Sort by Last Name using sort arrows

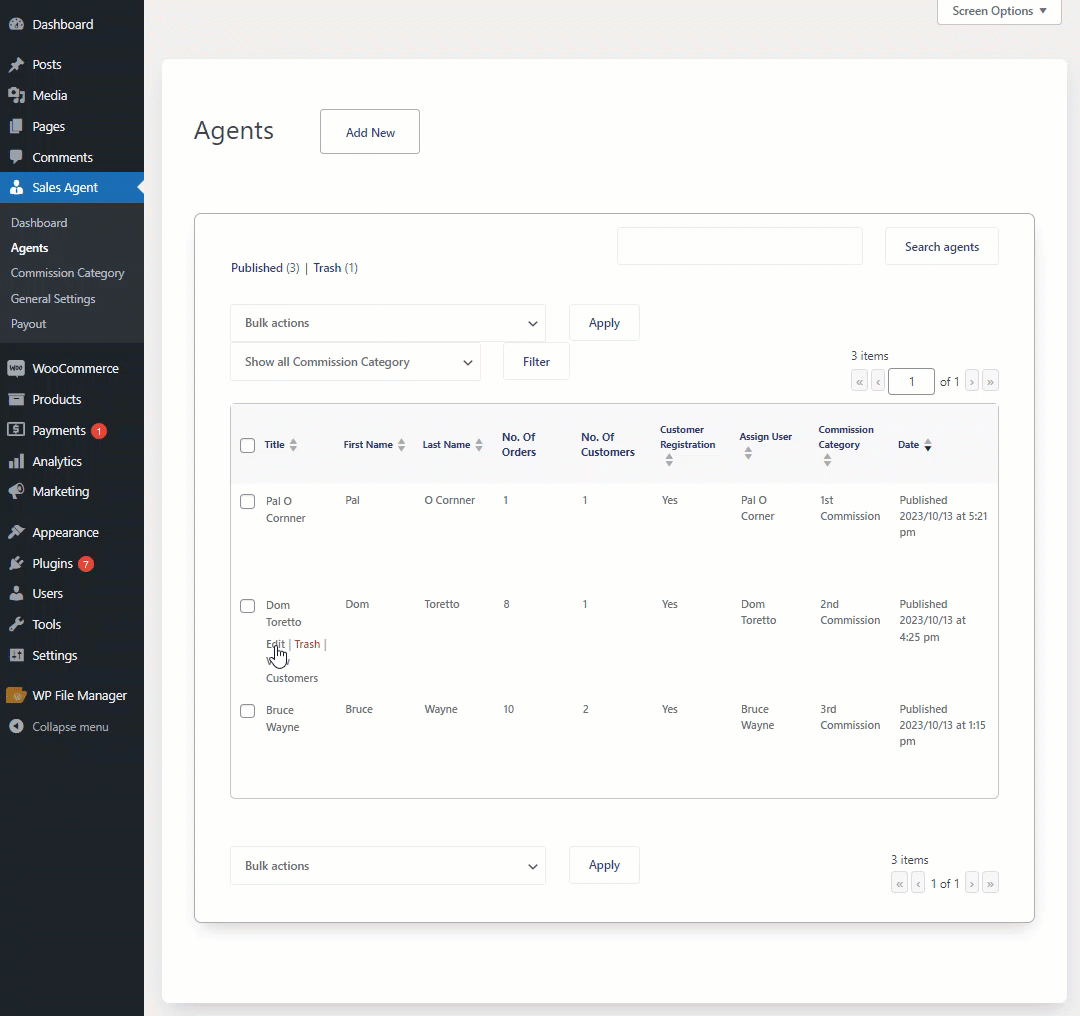click(479, 445)
